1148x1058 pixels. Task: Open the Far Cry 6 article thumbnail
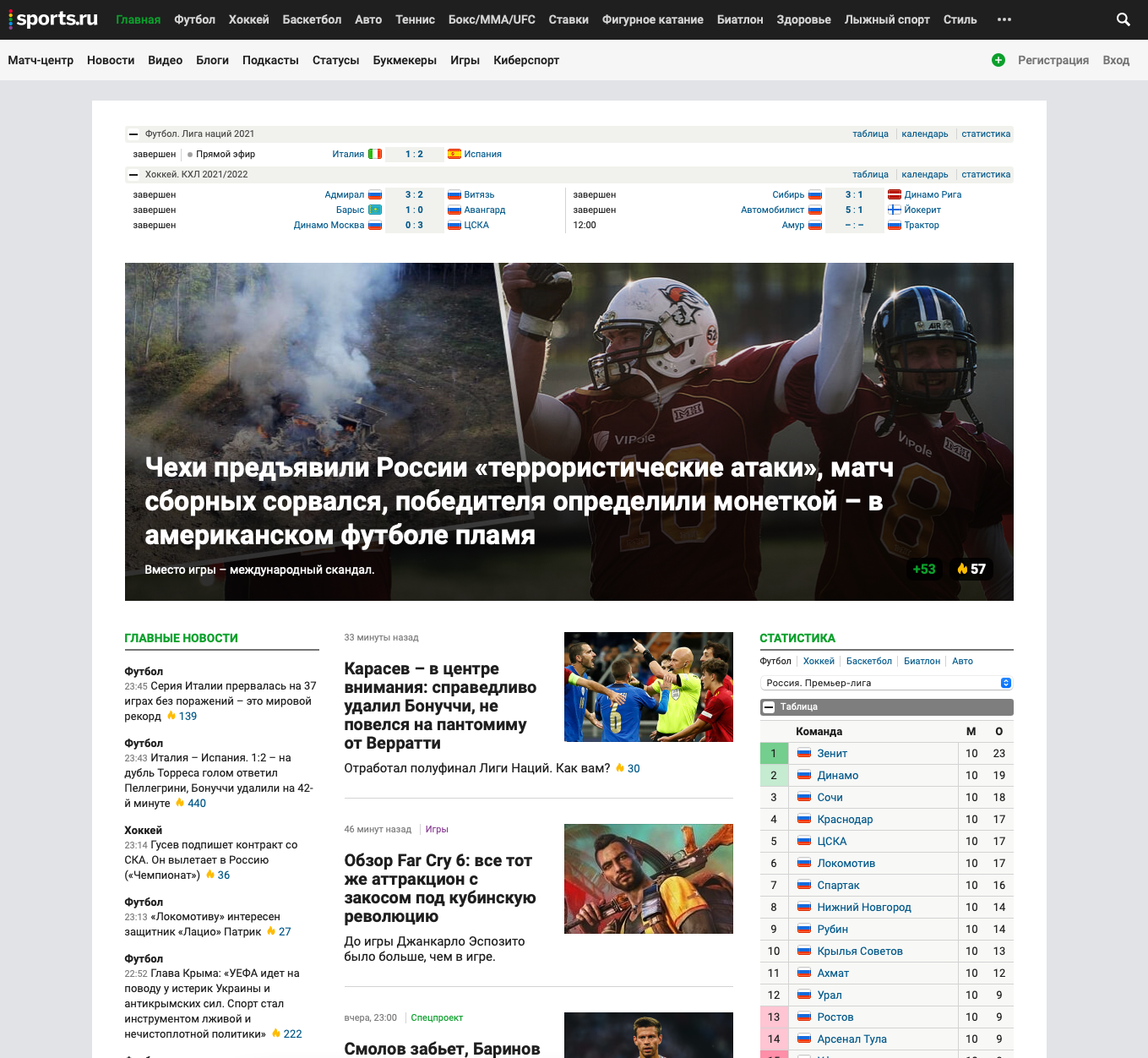click(x=648, y=879)
